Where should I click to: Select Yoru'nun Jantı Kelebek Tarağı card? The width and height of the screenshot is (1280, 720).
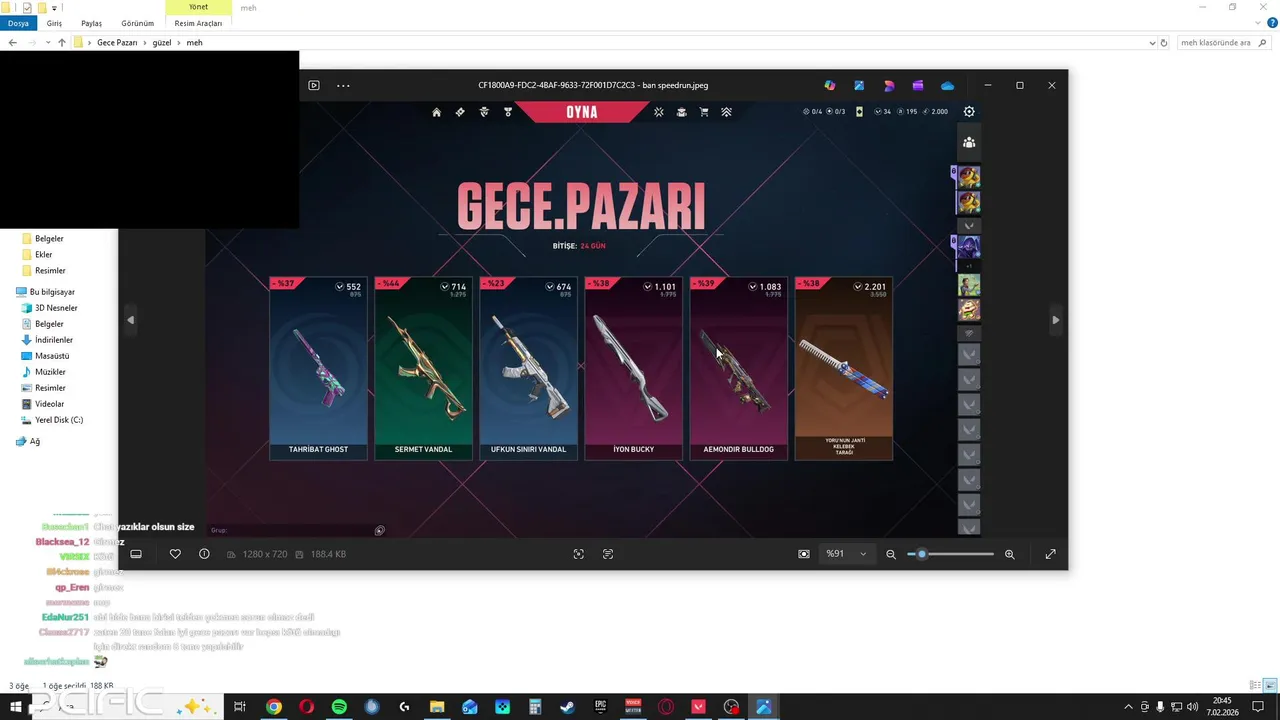[x=843, y=368]
